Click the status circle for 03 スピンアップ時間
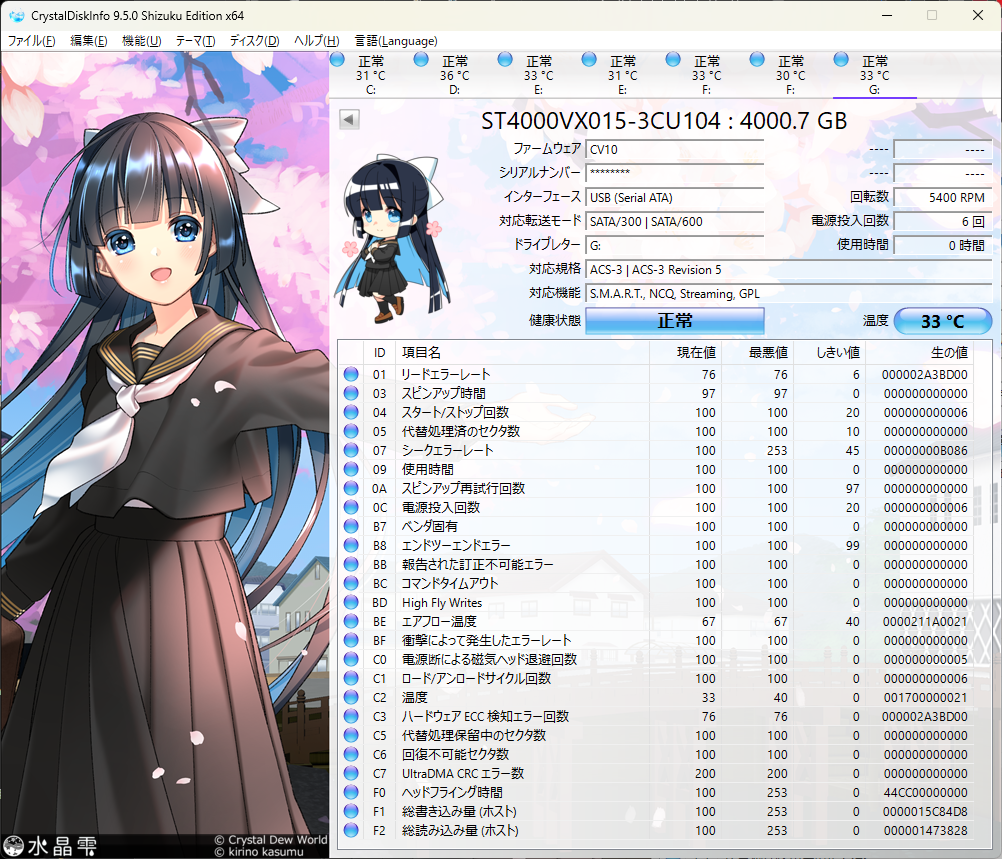The height and width of the screenshot is (859, 1002). [x=351, y=393]
